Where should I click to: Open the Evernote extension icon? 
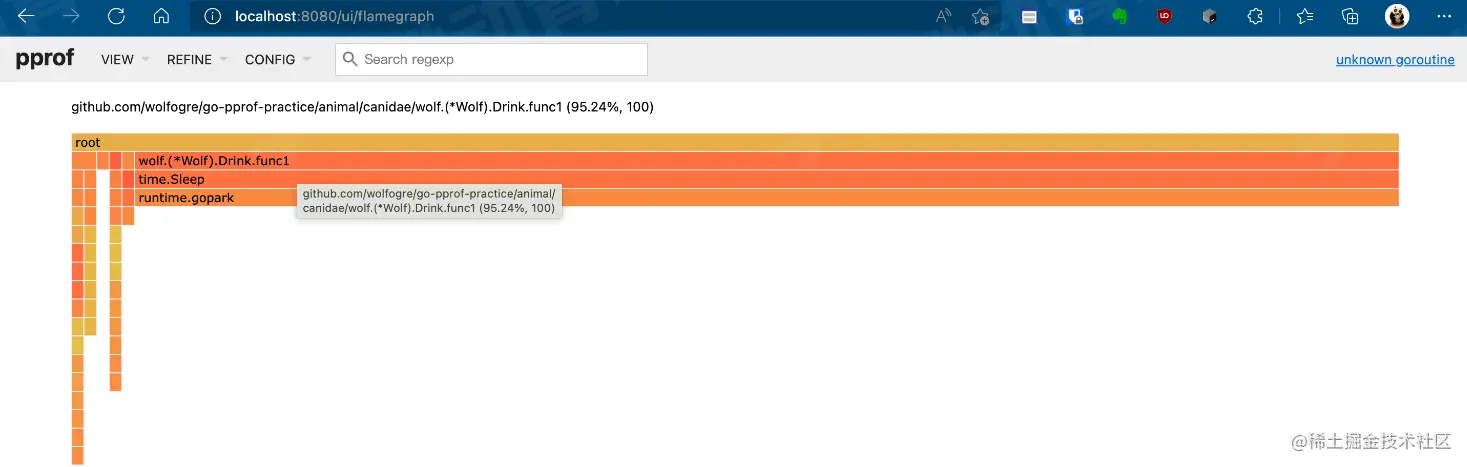pyautogui.click(x=1120, y=16)
